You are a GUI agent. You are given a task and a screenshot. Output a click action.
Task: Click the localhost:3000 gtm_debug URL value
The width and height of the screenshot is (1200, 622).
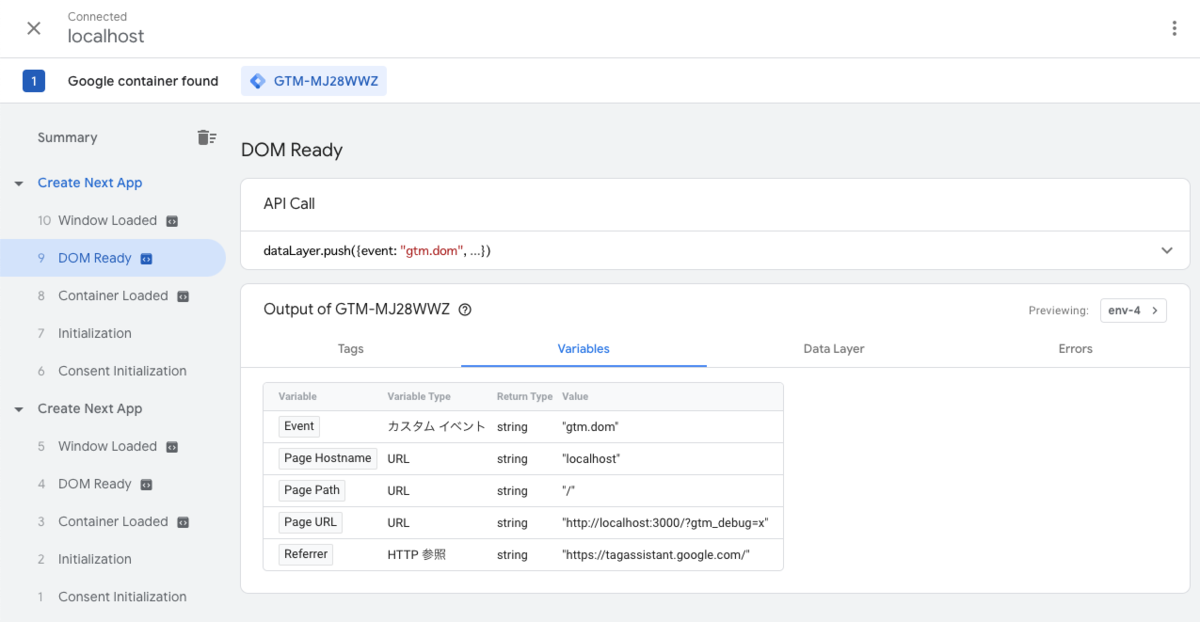click(x=665, y=523)
